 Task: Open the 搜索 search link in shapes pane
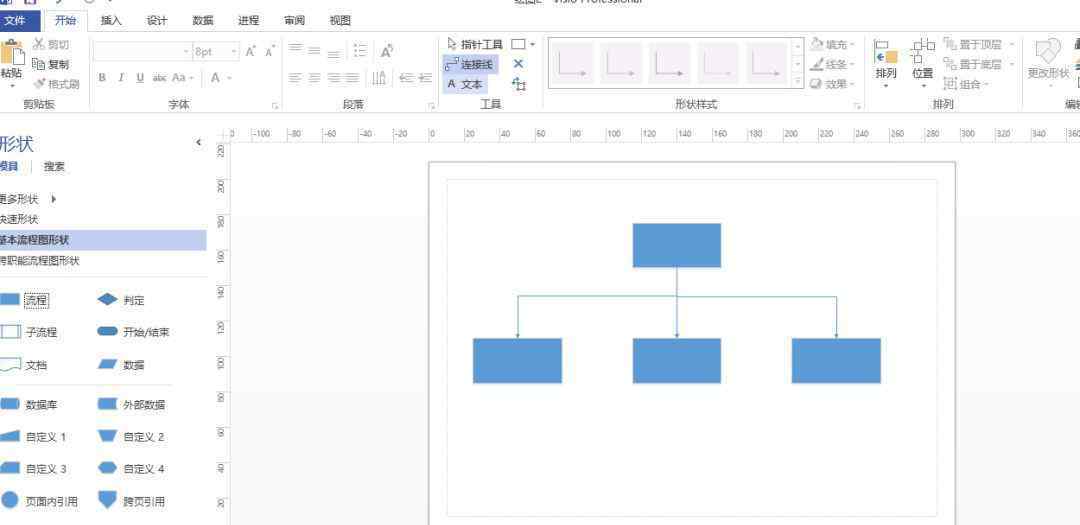click(54, 167)
